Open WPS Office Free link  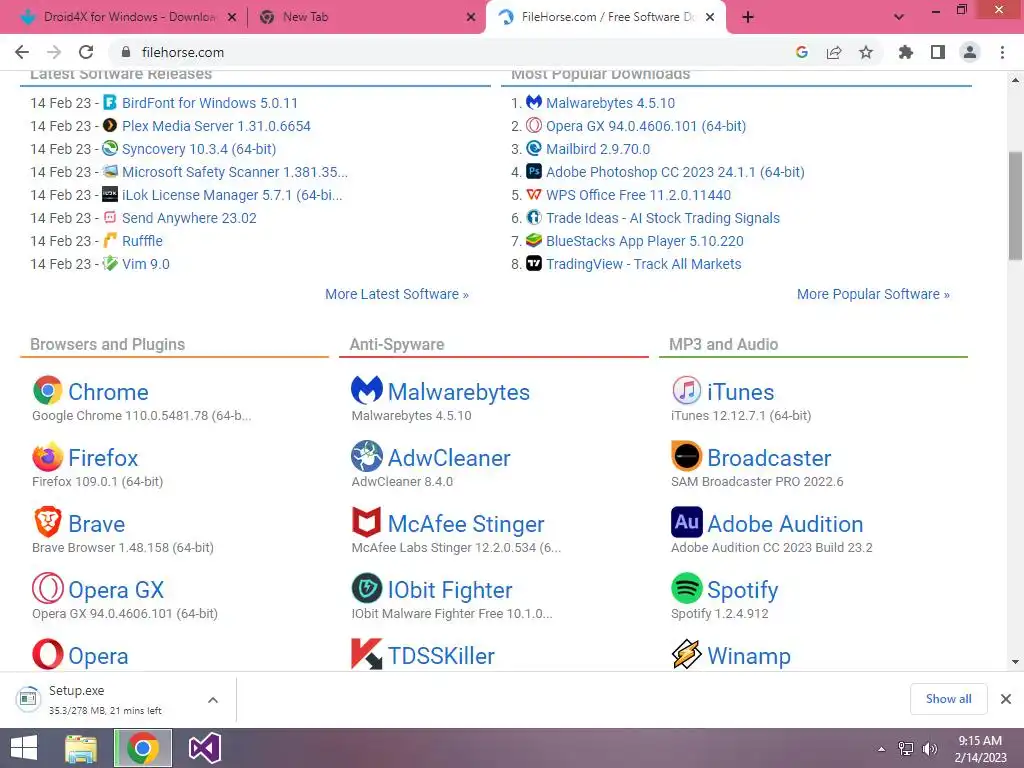click(639, 195)
